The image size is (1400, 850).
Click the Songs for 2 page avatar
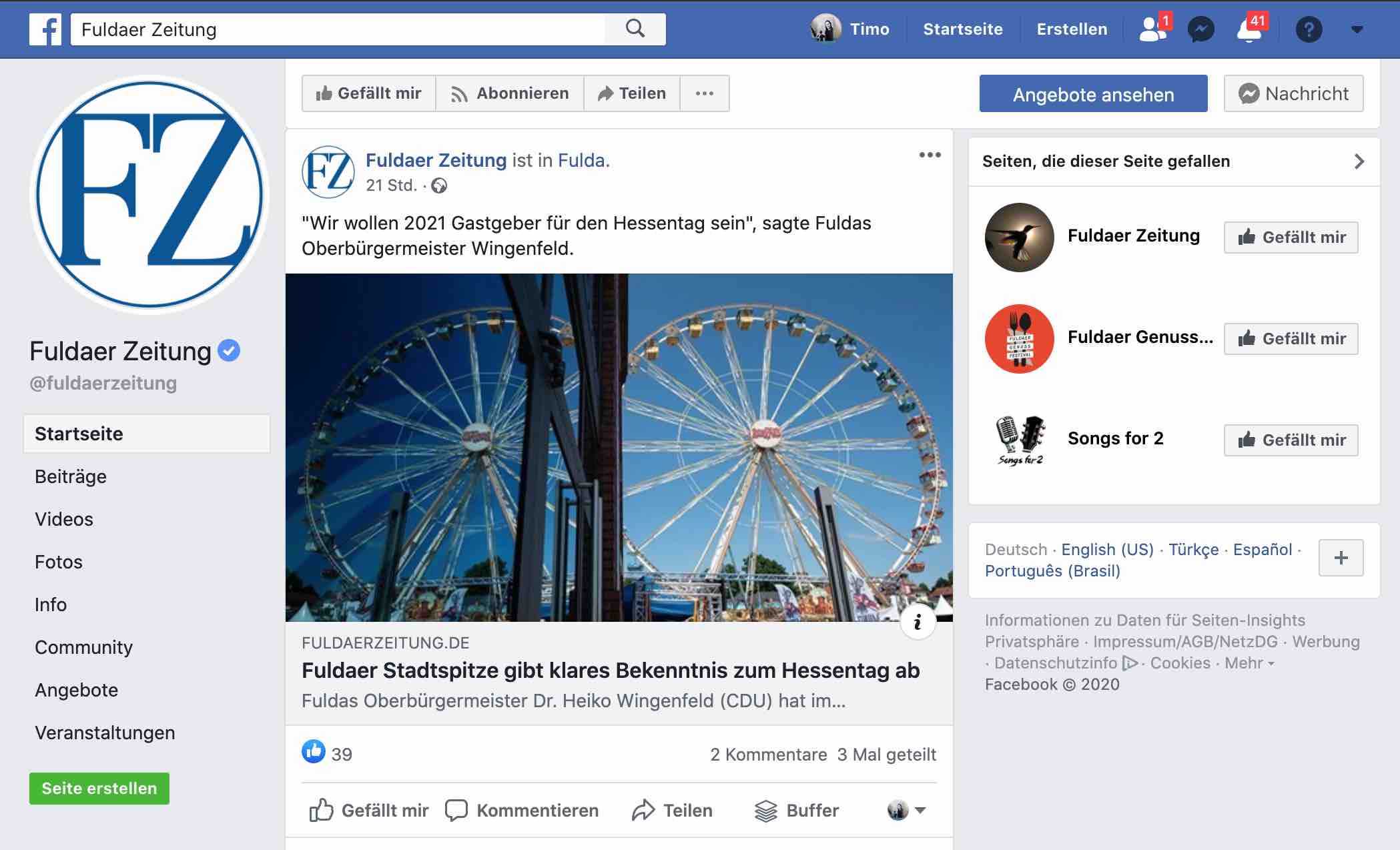click(x=1019, y=440)
